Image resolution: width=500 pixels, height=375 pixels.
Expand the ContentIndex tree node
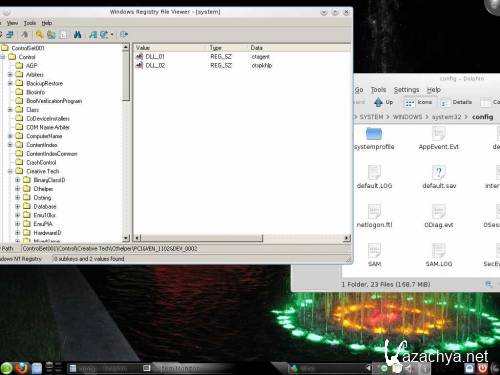[x=10, y=145]
